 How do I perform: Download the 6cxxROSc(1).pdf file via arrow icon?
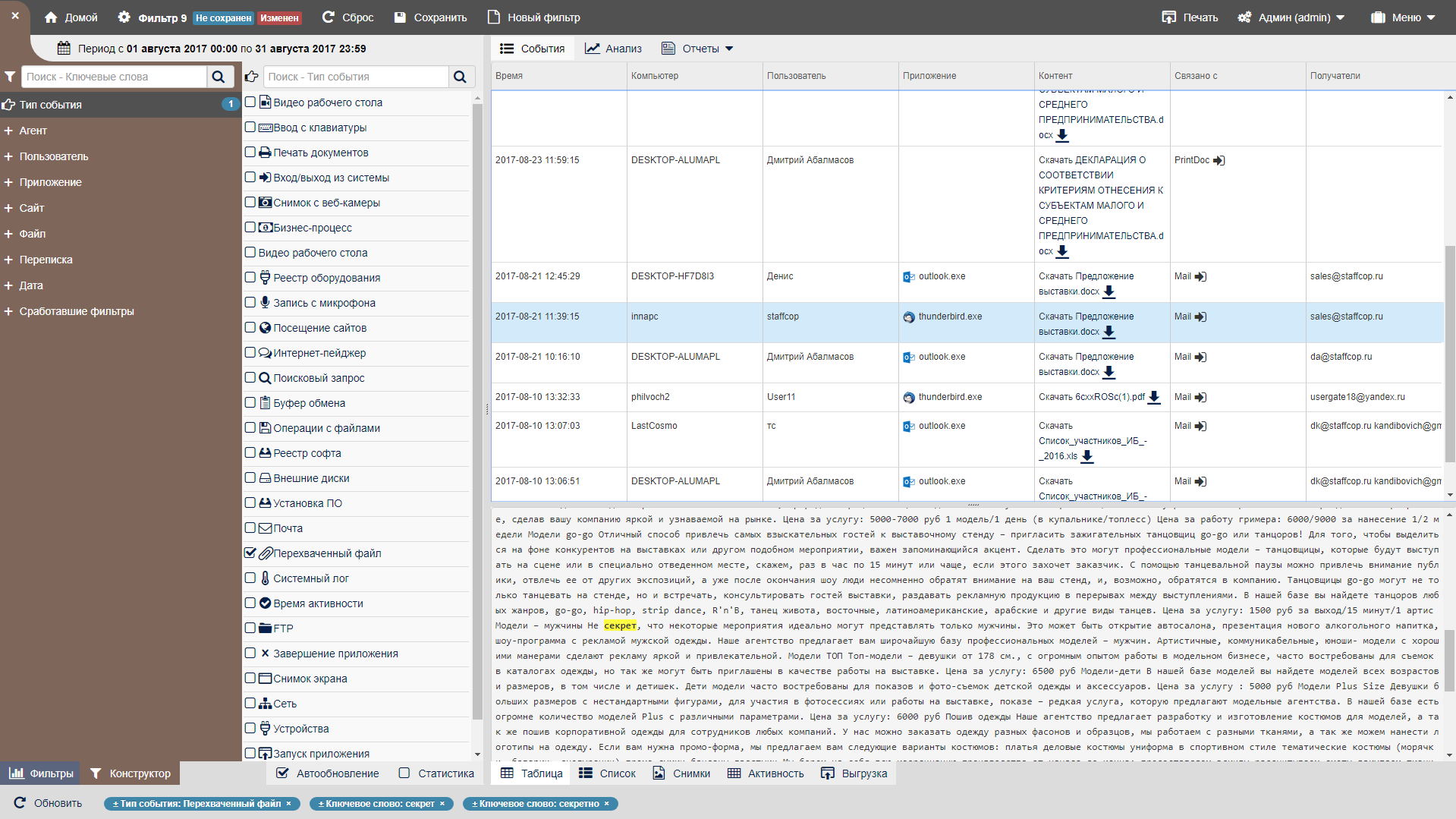pyautogui.click(x=1154, y=397)
